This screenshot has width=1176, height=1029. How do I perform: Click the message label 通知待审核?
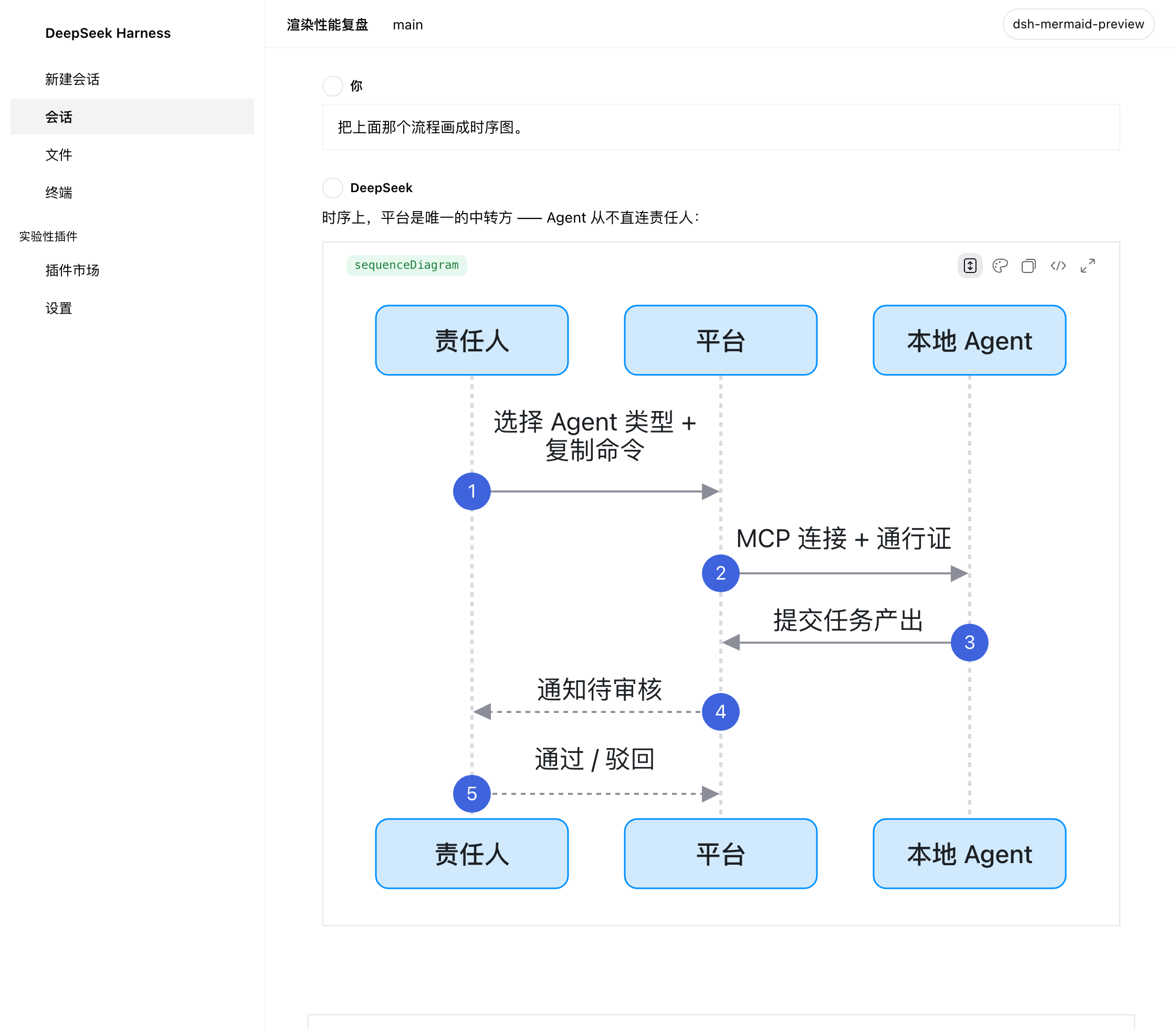[599, 690]
